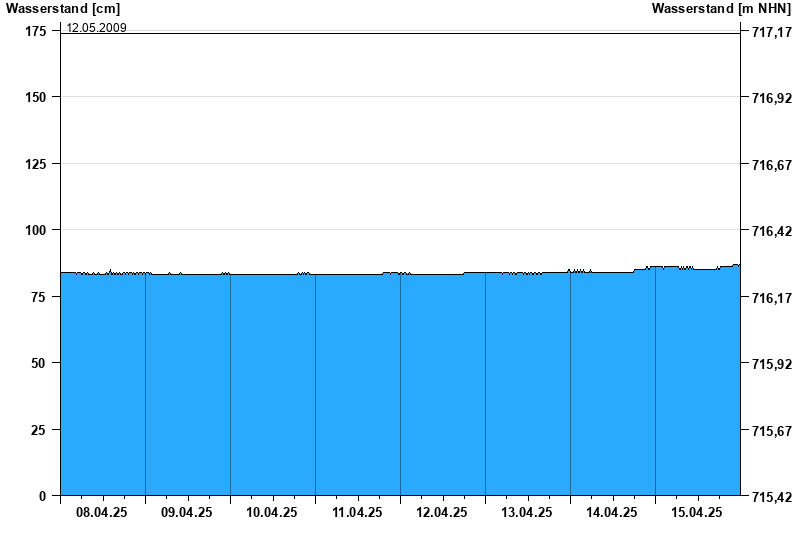
Task: Pick the 09.04.25 date label
Action: pos(187,513)
